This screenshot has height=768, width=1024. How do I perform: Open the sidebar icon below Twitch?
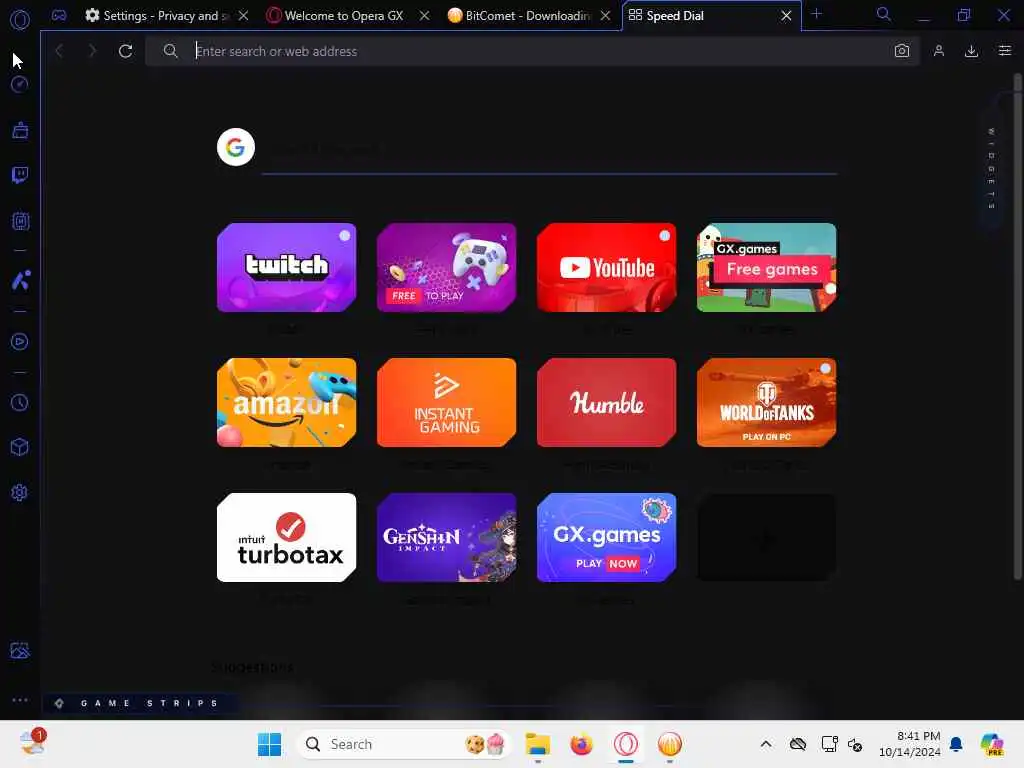(20, 221)
